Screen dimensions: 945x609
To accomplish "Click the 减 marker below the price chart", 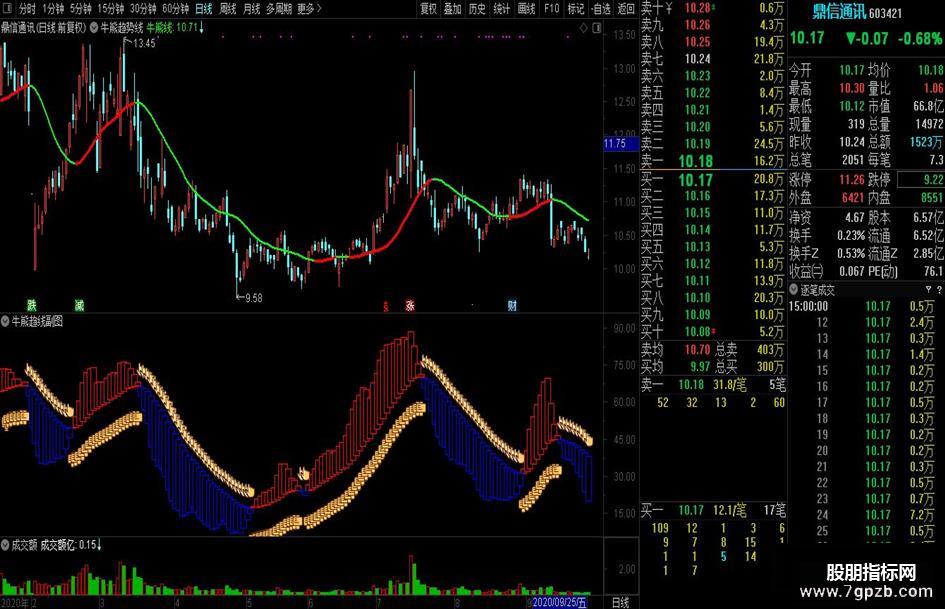I will (80, 305).
